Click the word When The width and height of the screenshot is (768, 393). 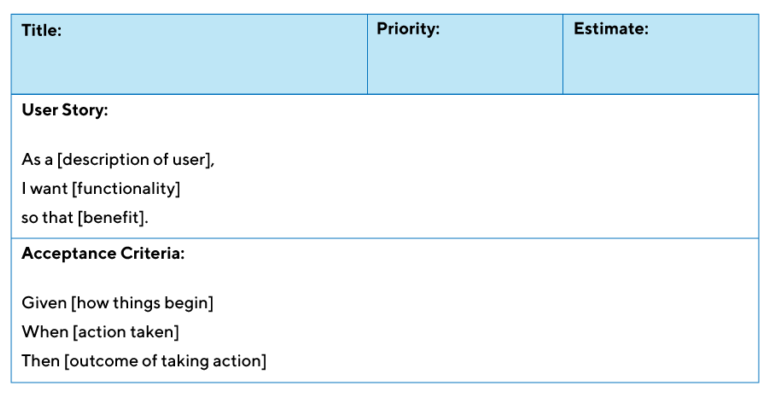pyautogui.click(x=45, y=332)
